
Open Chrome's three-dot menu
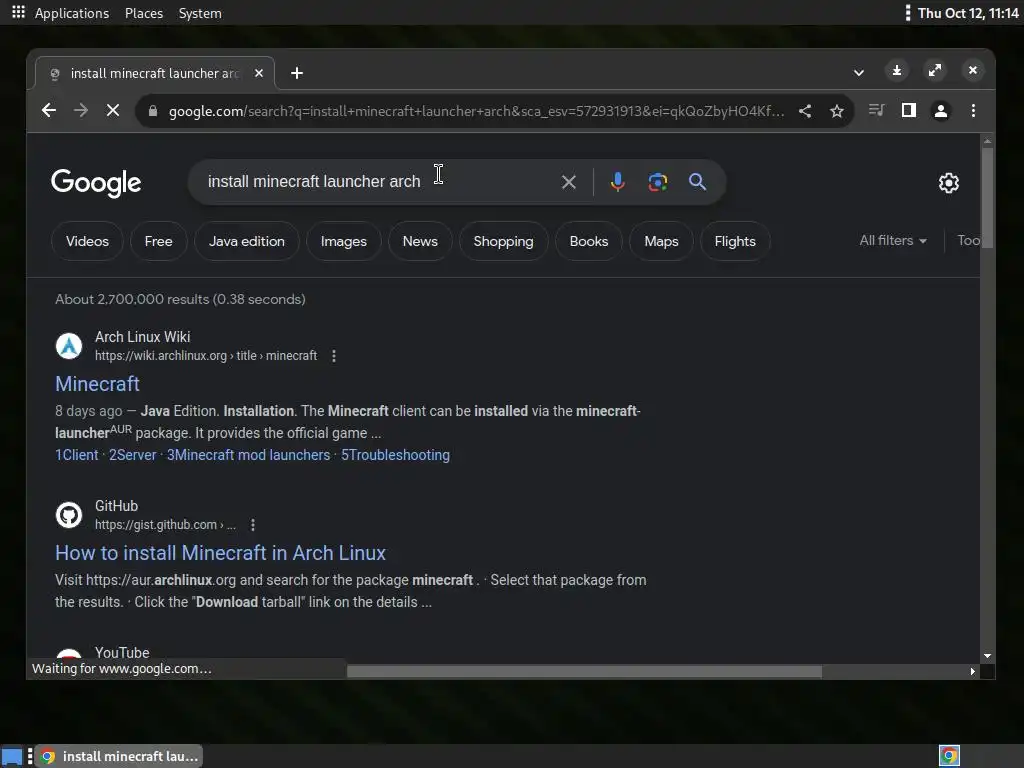(973, 110)
